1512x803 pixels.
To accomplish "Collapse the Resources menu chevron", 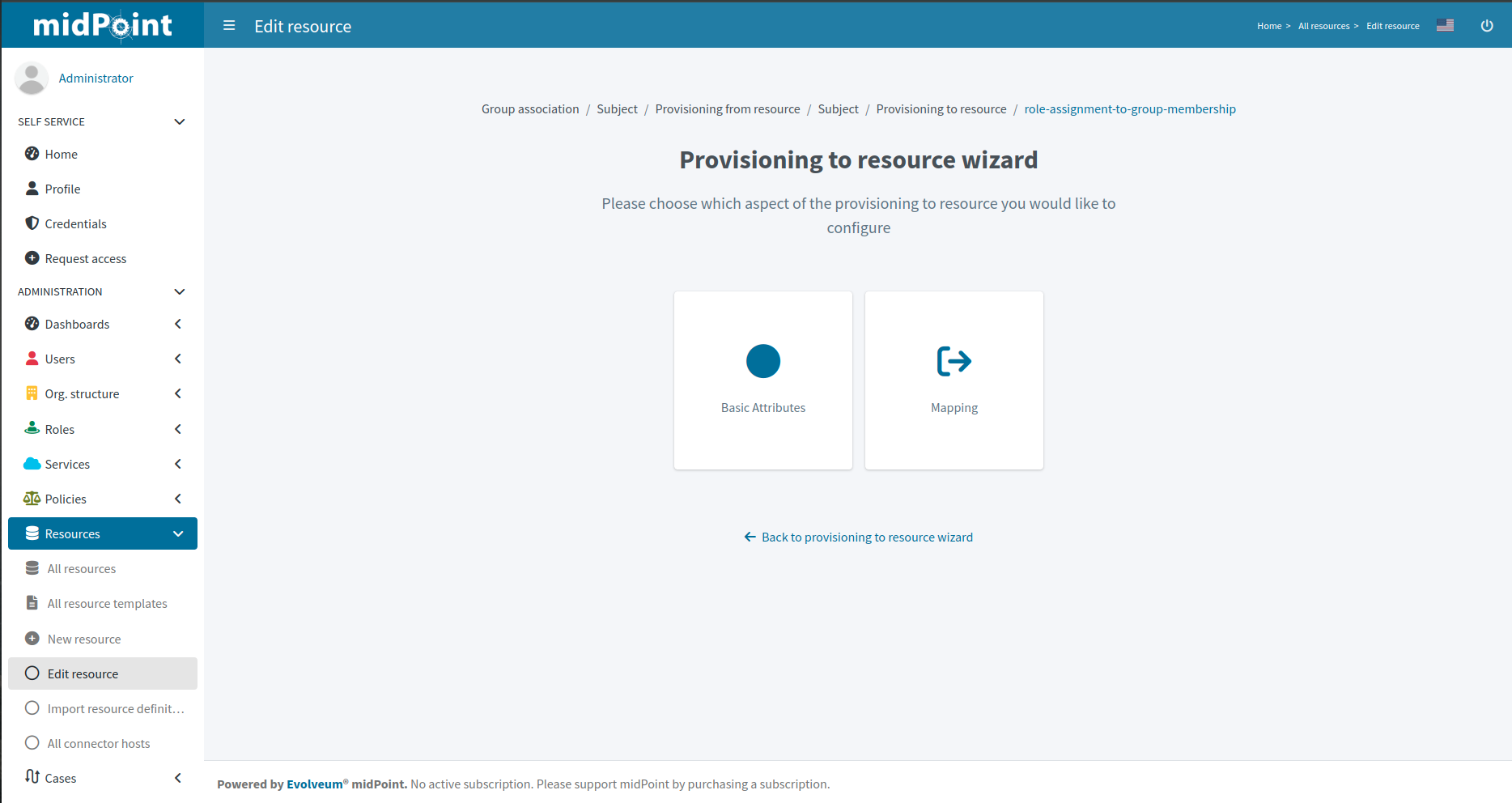I will pyautogui.click(x=178, y=534).
